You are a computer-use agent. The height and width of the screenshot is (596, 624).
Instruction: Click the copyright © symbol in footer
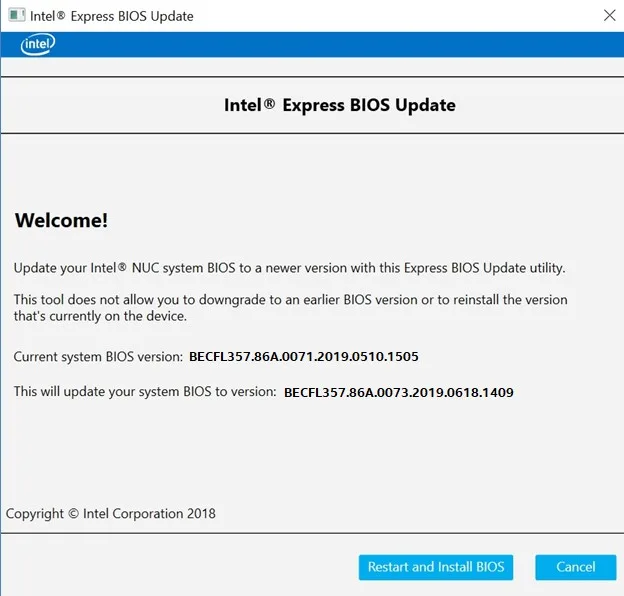point(73,514)
